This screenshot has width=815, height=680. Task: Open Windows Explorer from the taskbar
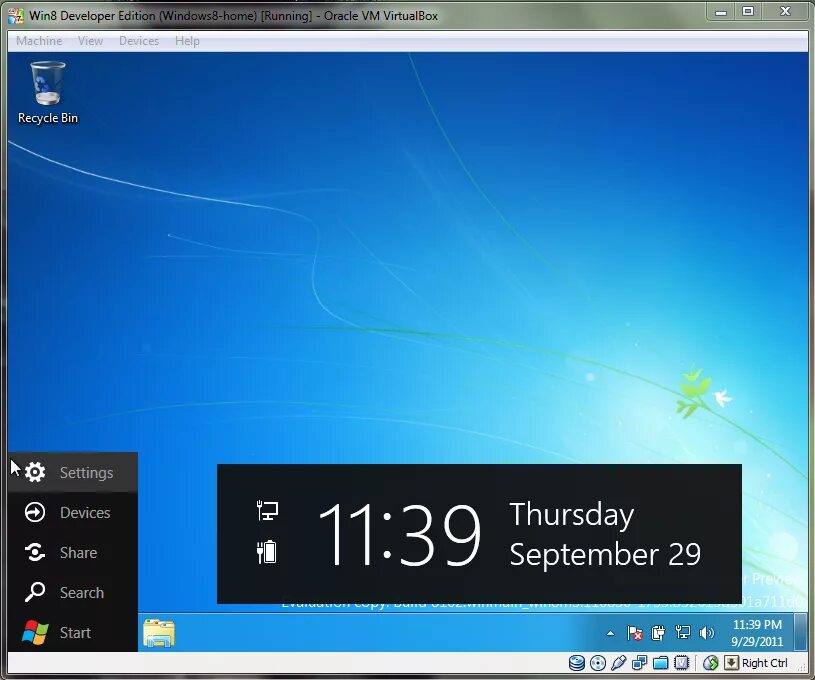pos(159,633)
